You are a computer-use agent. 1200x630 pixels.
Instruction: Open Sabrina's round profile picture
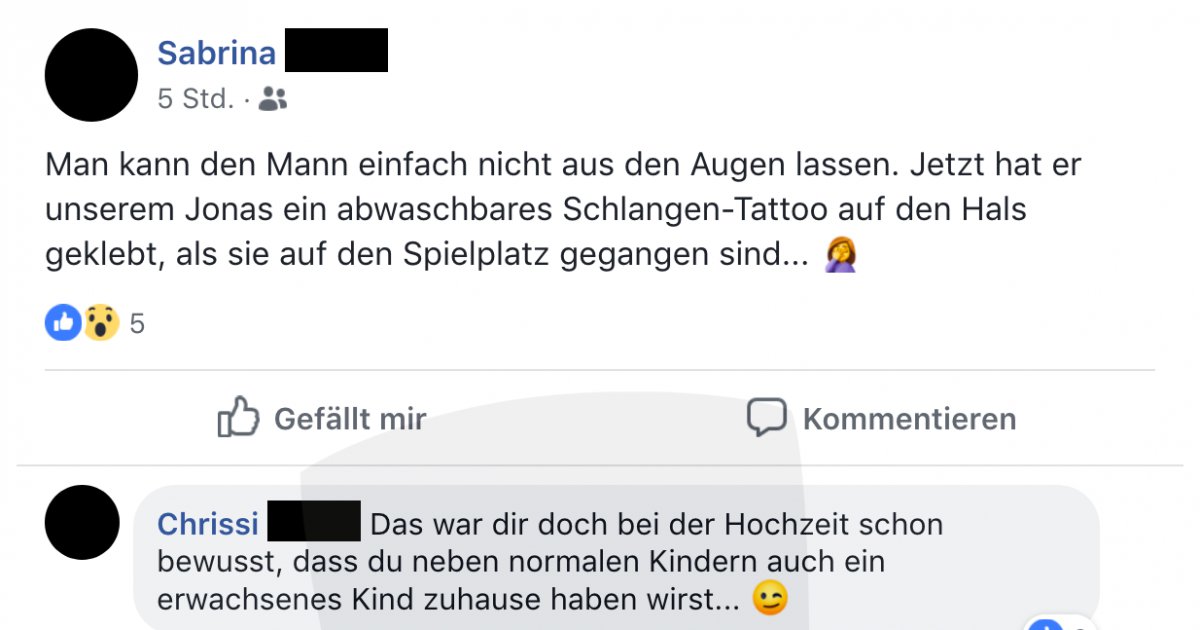pos(91,75)
